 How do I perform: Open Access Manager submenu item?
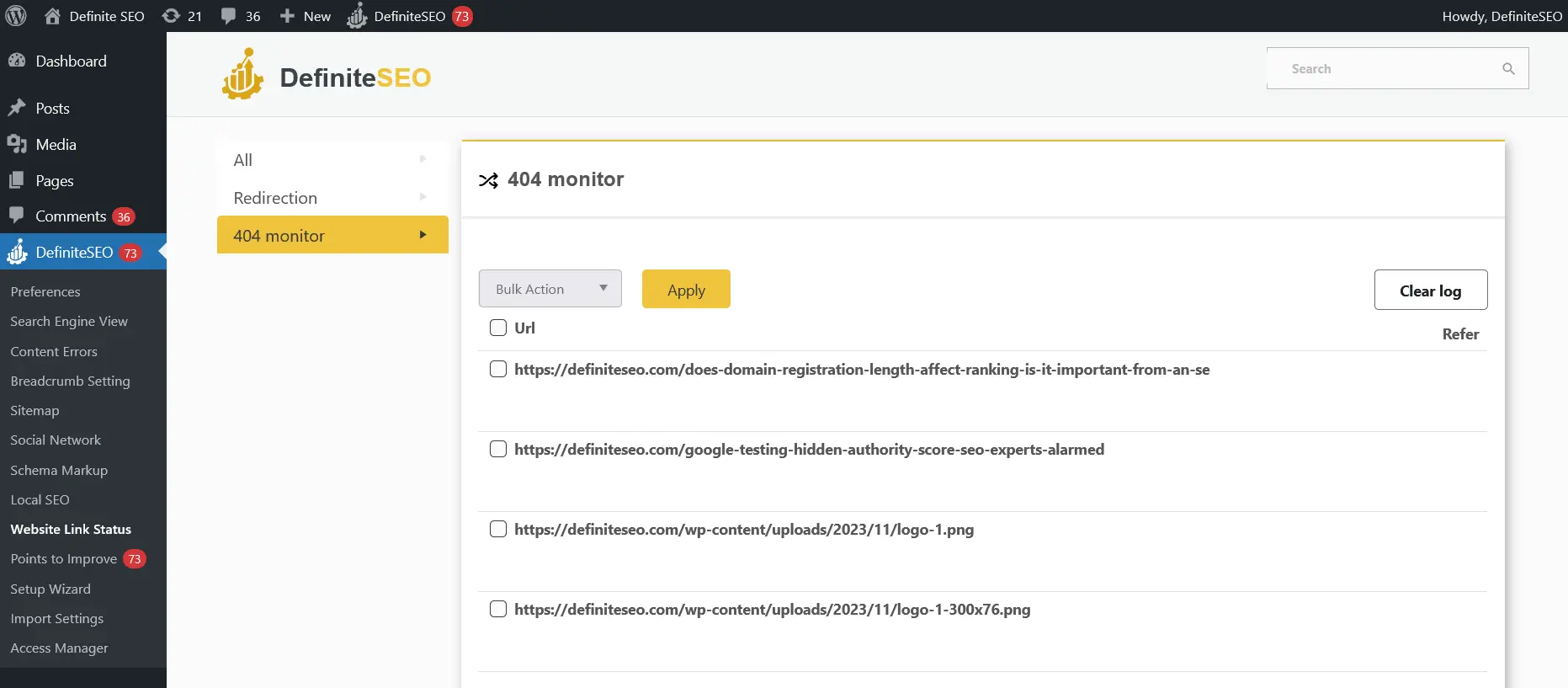click(59, 648)
